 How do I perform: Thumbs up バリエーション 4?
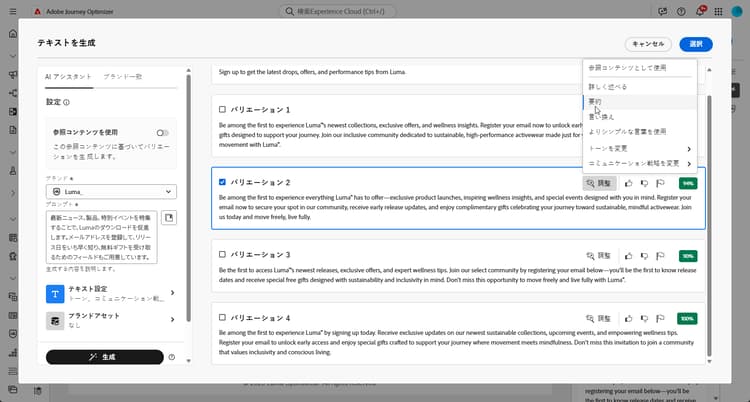629,318
